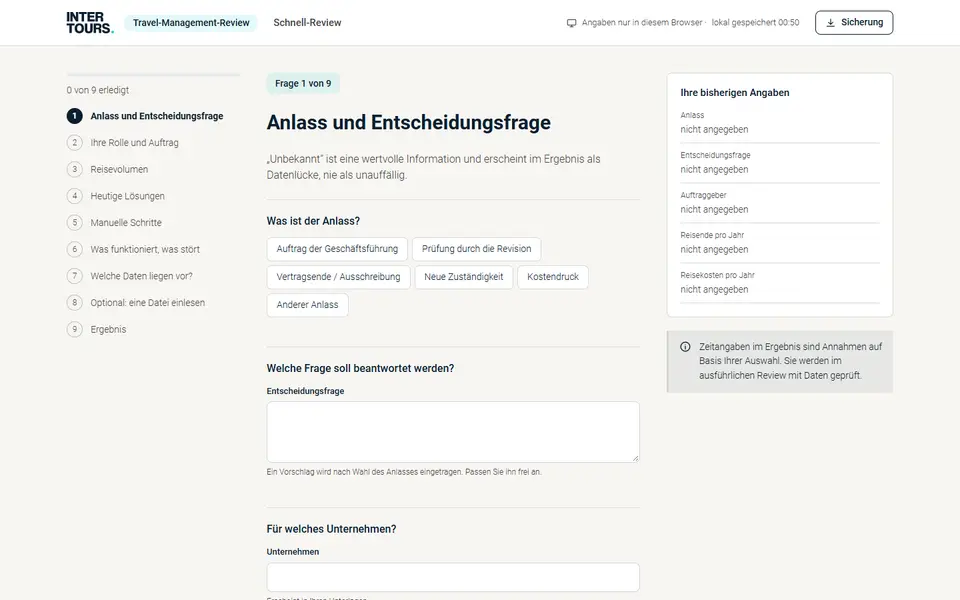Select 'Anderer Anlass' option
This screenshot has width=960, height=600.
pos(307,305)
